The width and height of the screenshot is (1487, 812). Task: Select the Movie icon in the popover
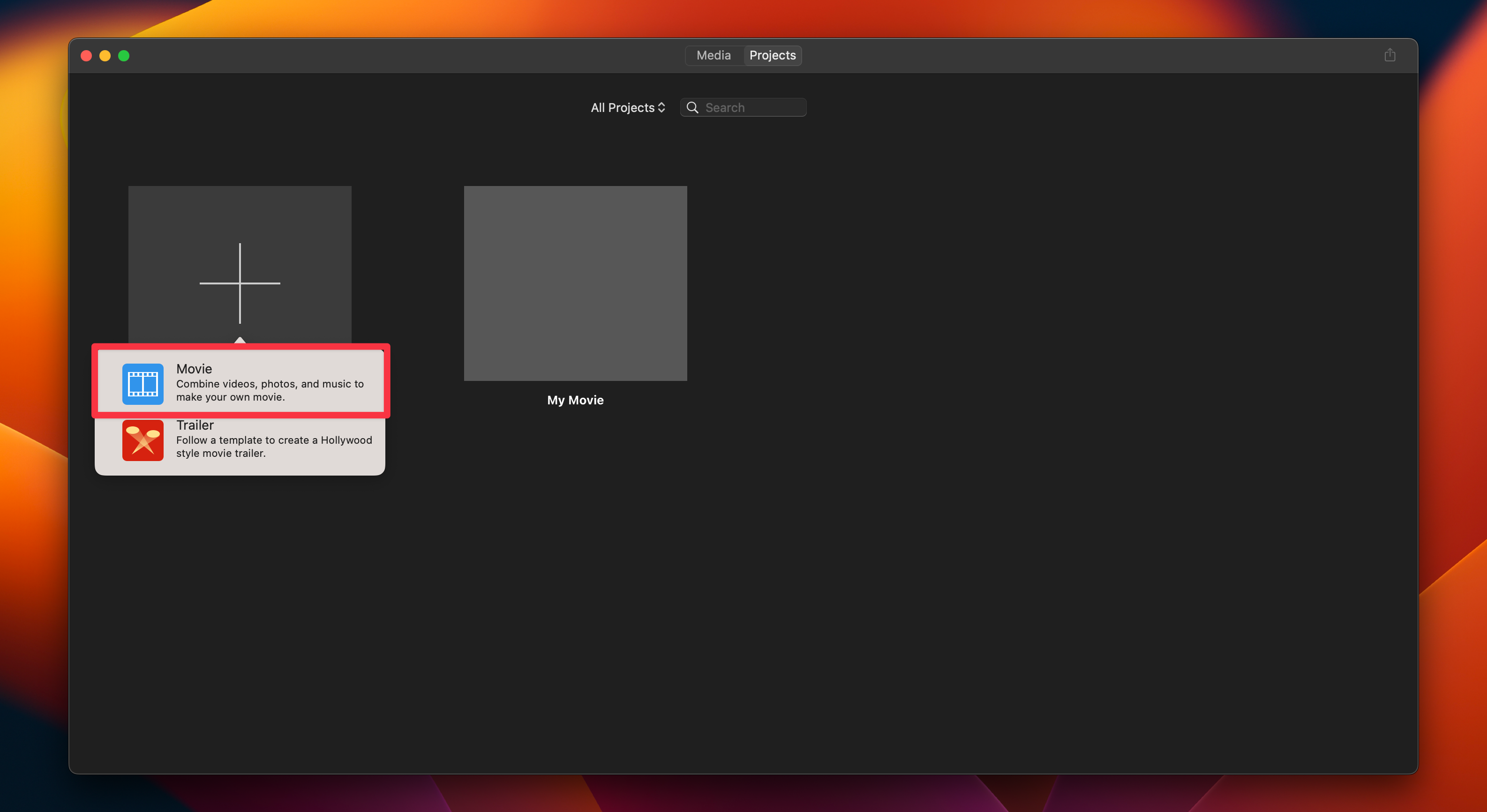coord(142,383)
